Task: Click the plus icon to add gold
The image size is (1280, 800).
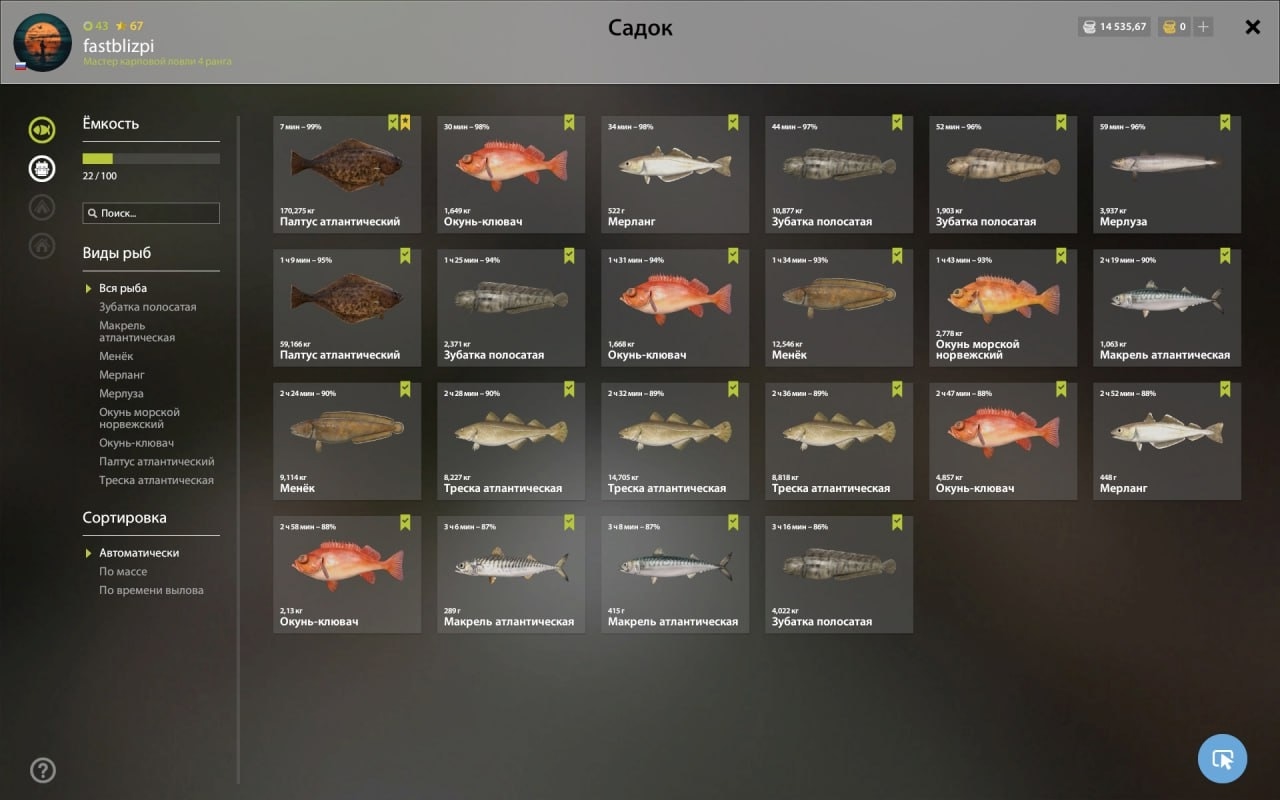Action: pyautogui.click(x=1203, y=27)
